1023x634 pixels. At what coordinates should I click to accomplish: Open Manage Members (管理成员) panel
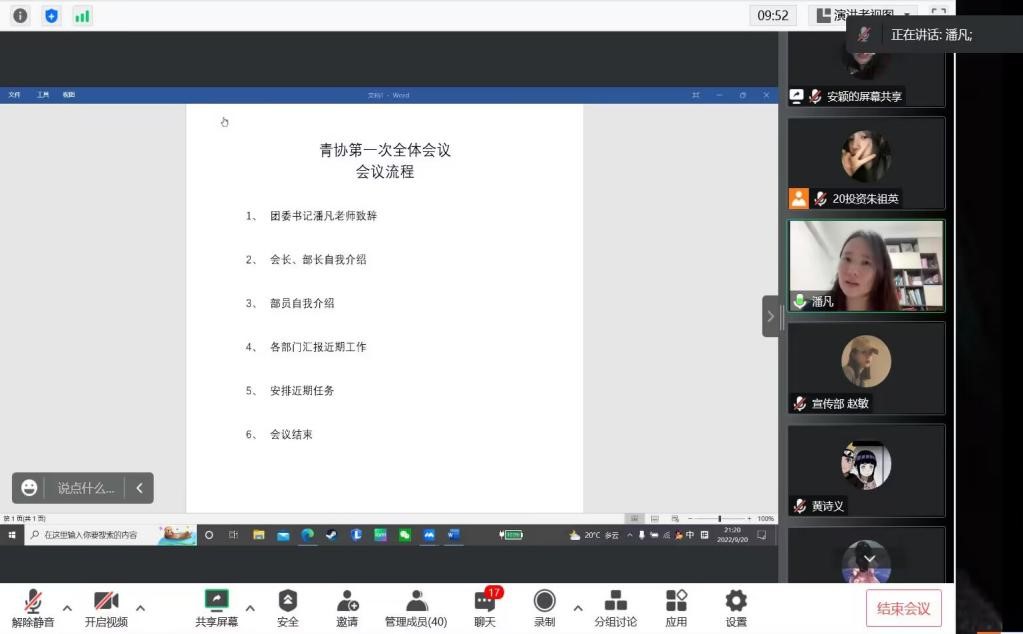pos(416,607)
